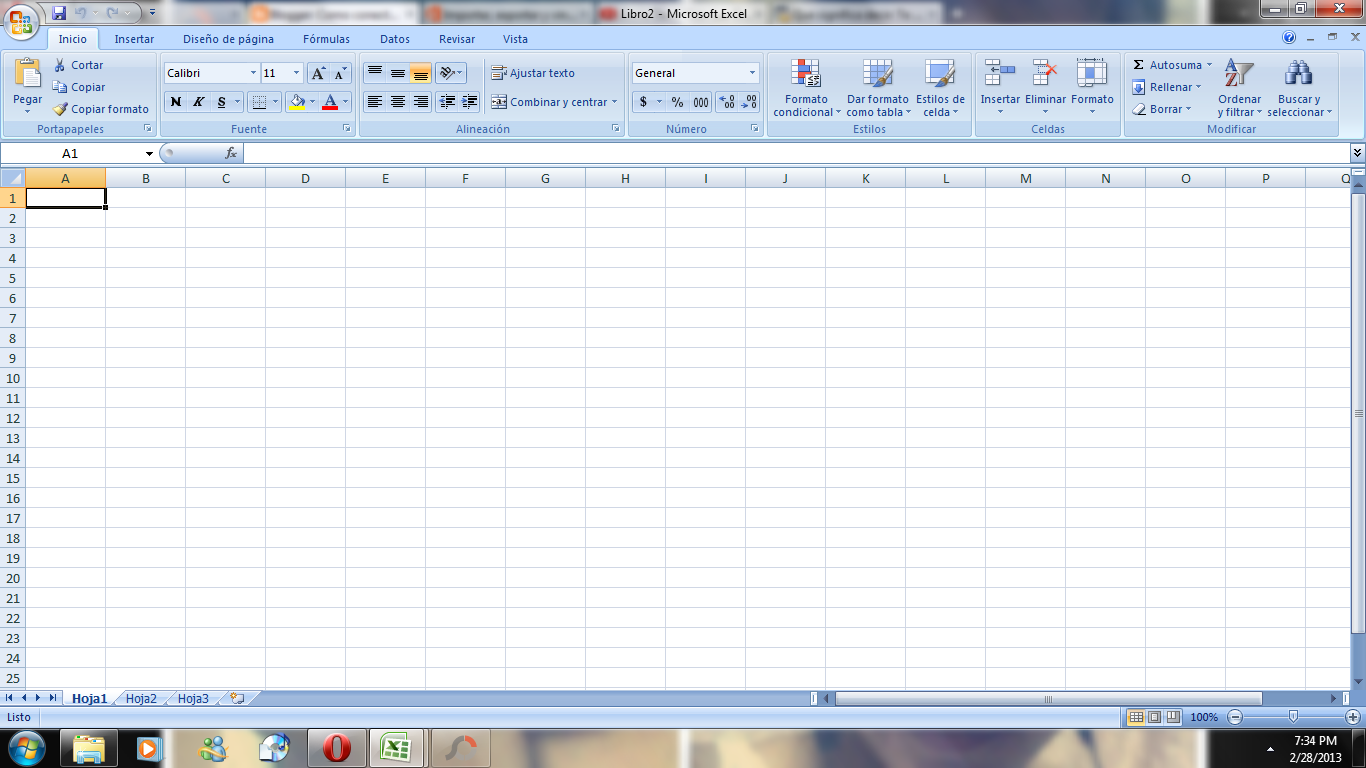Click Combinar y centrar
This screenshot has height=768, width=1366.
pyautogui.click(x=554, y=102)
